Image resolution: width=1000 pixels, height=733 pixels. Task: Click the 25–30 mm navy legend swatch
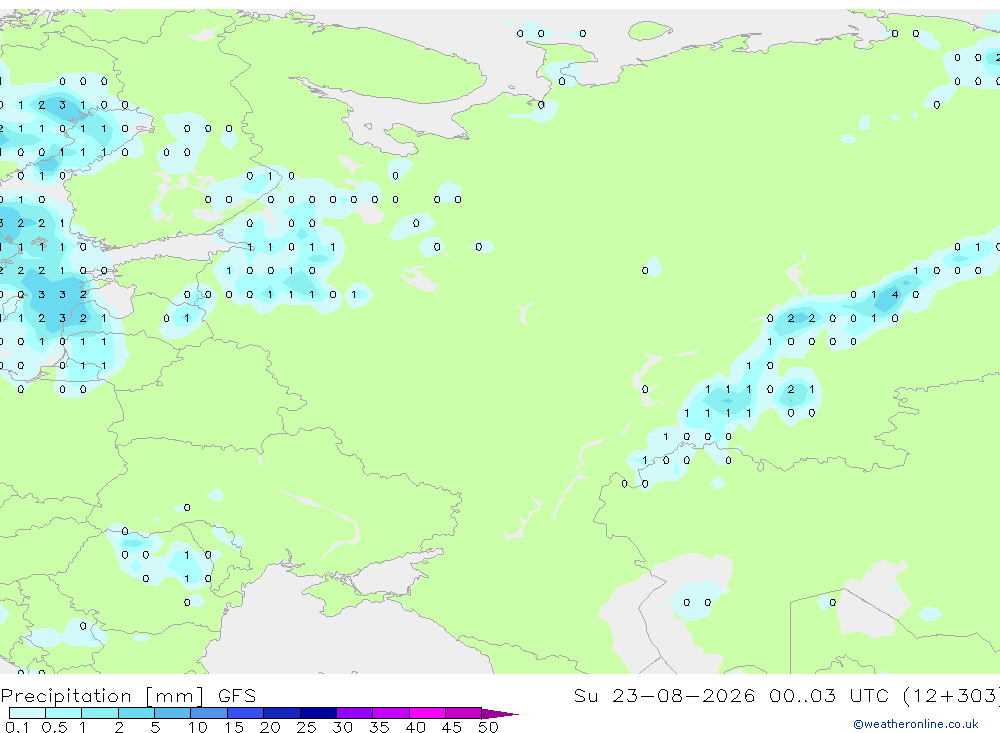(318, 713)
